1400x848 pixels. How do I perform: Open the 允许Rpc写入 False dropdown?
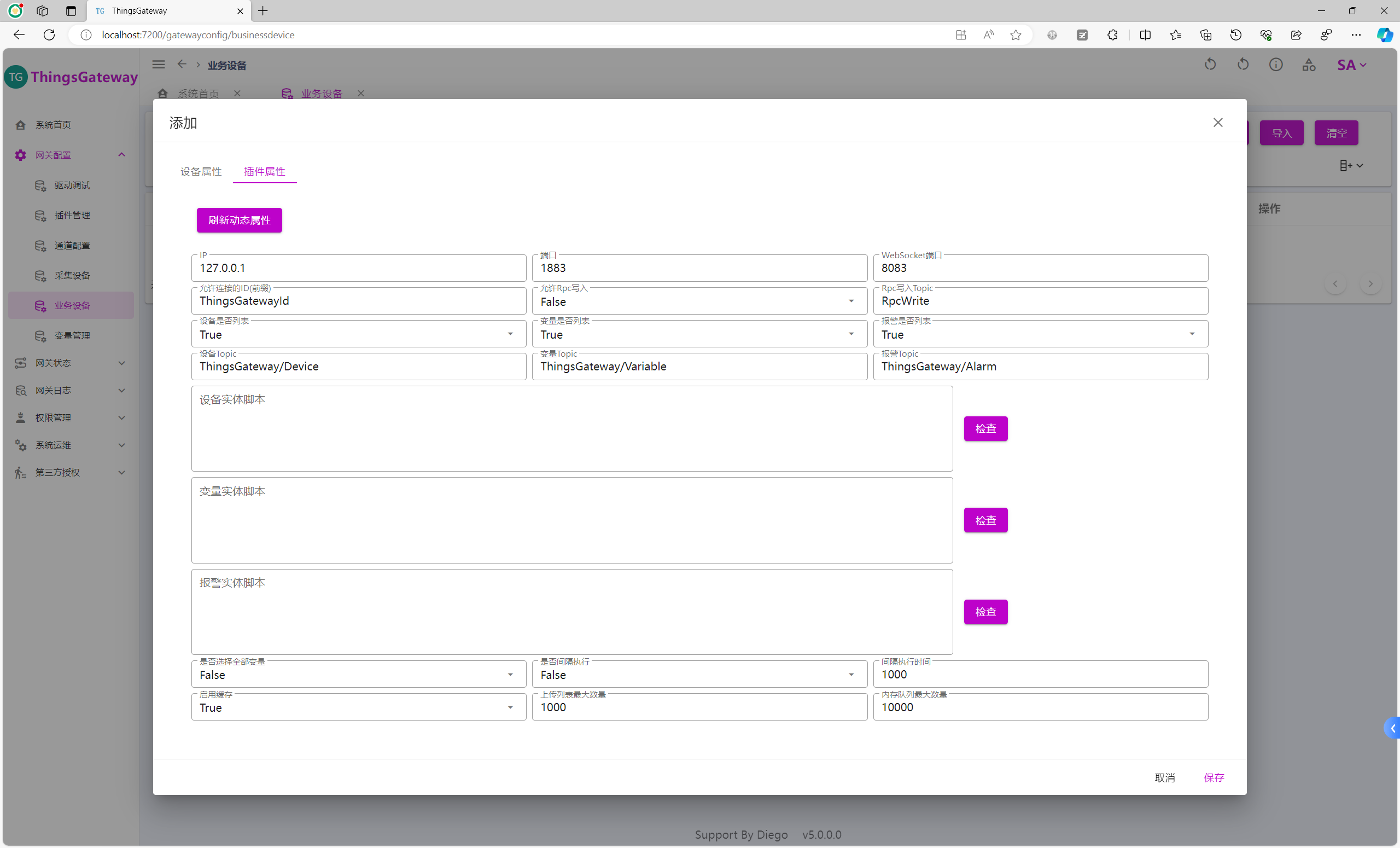(699, 302)
